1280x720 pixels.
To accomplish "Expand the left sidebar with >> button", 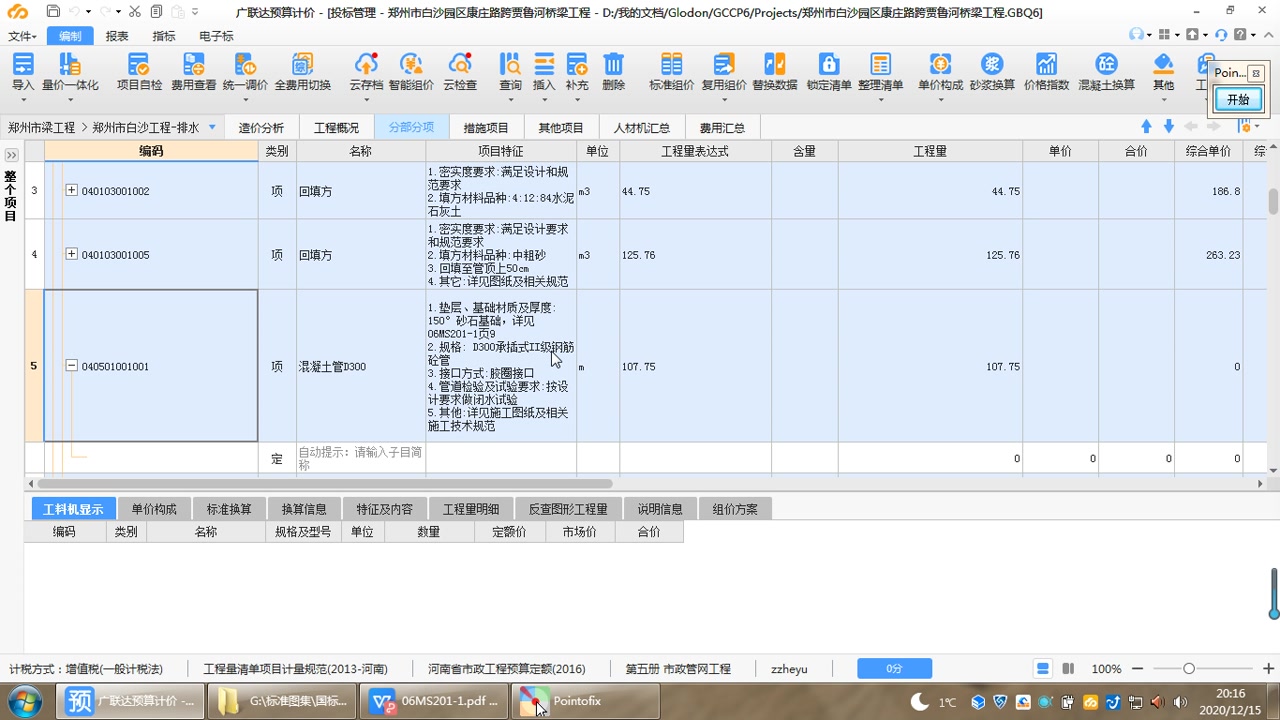I will [11, 155].
